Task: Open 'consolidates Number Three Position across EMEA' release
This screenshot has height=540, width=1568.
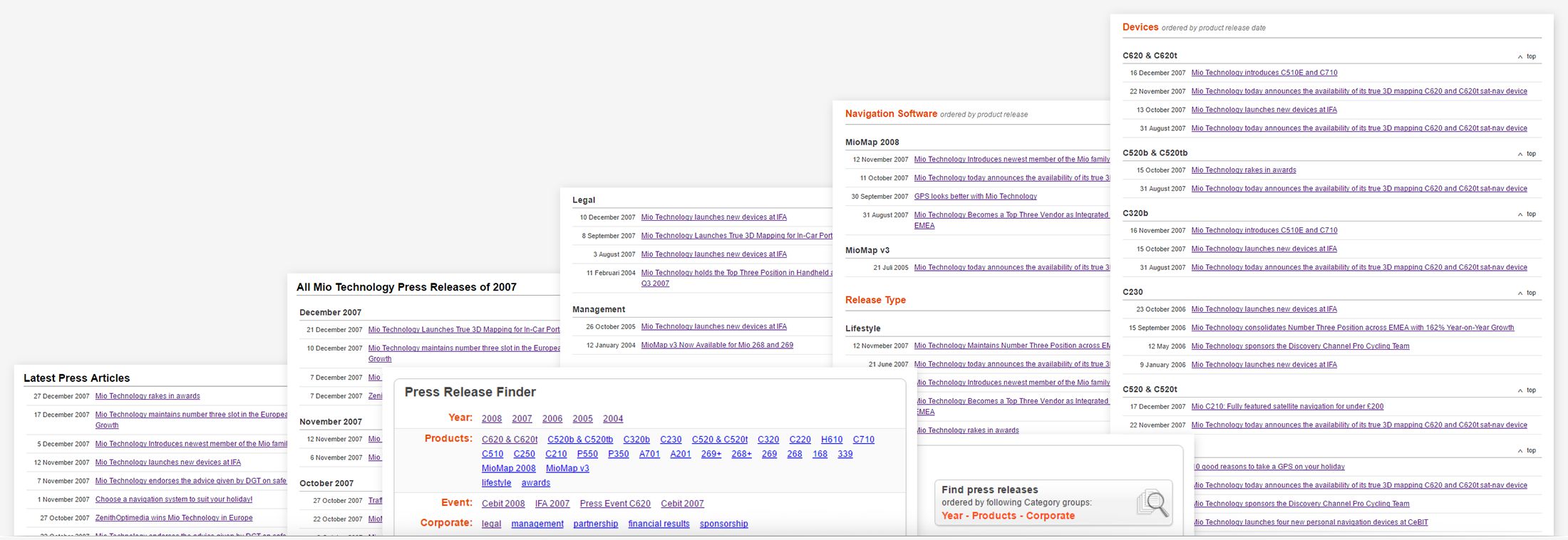Action: (1353, 328)
